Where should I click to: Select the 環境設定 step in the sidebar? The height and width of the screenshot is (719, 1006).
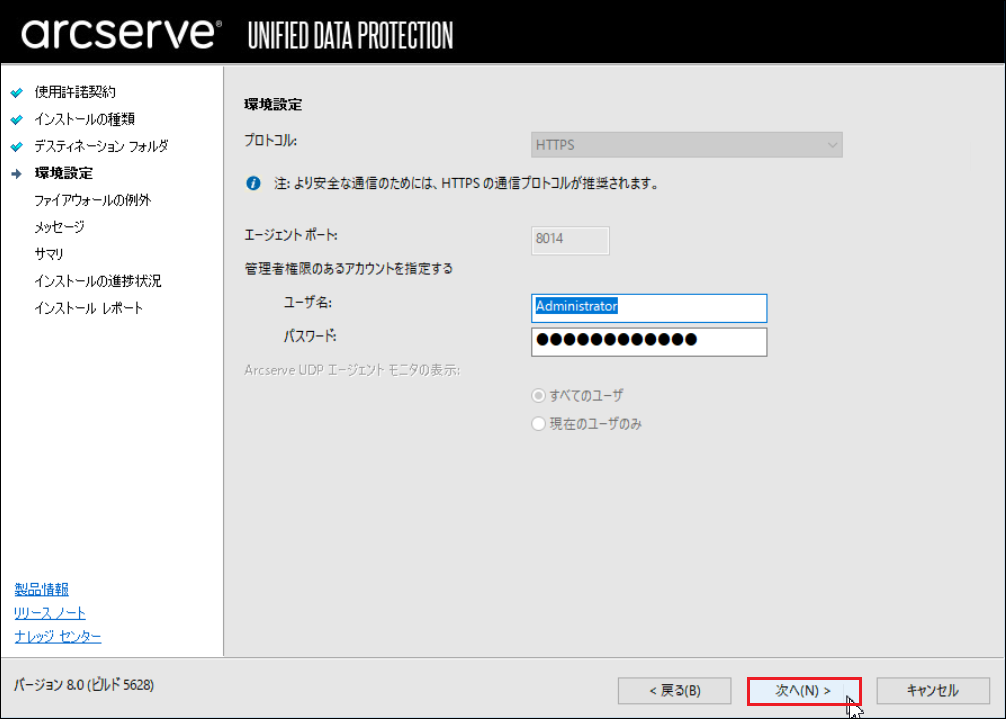pyautogui.click(x=64, y=173)
